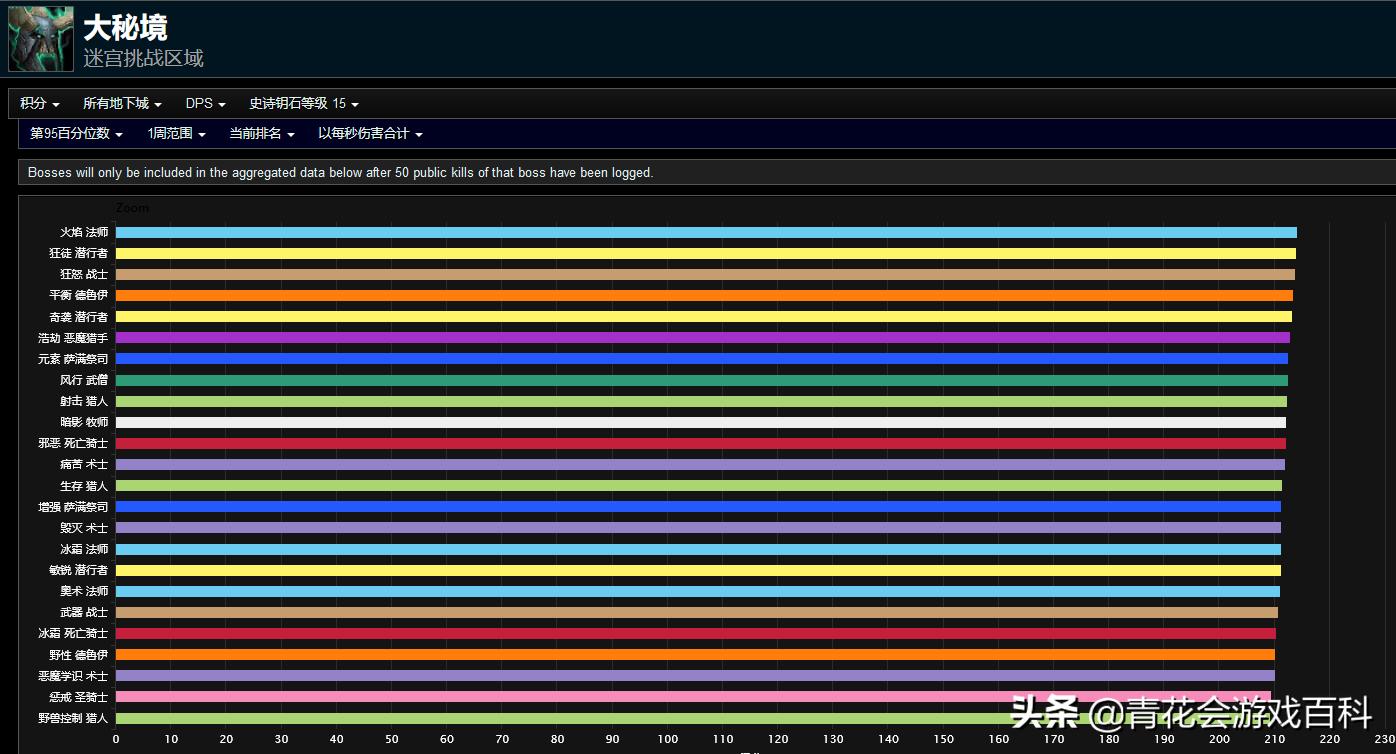The image size is (1396, 754).
Task: Click the 230 tick label on the x-axis
Action: [x=1385, y=739]
